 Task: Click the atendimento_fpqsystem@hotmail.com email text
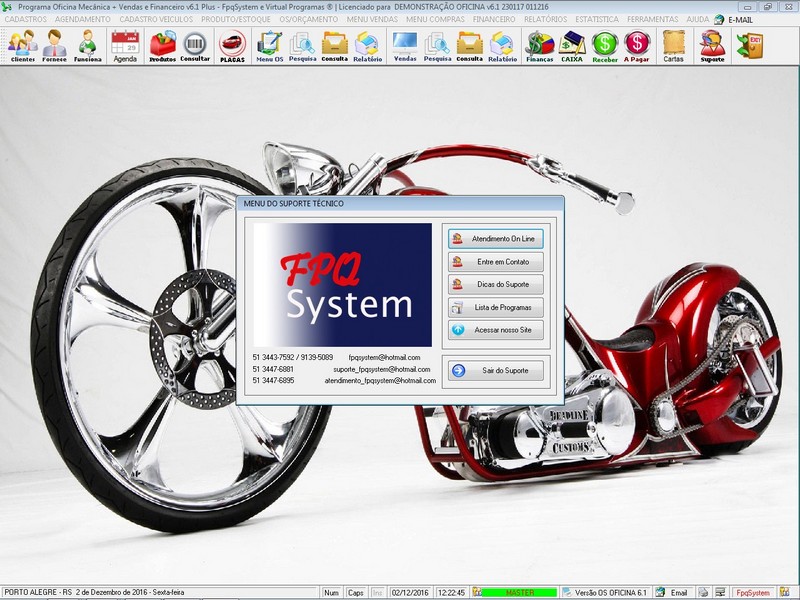click(x=380, y=381)
